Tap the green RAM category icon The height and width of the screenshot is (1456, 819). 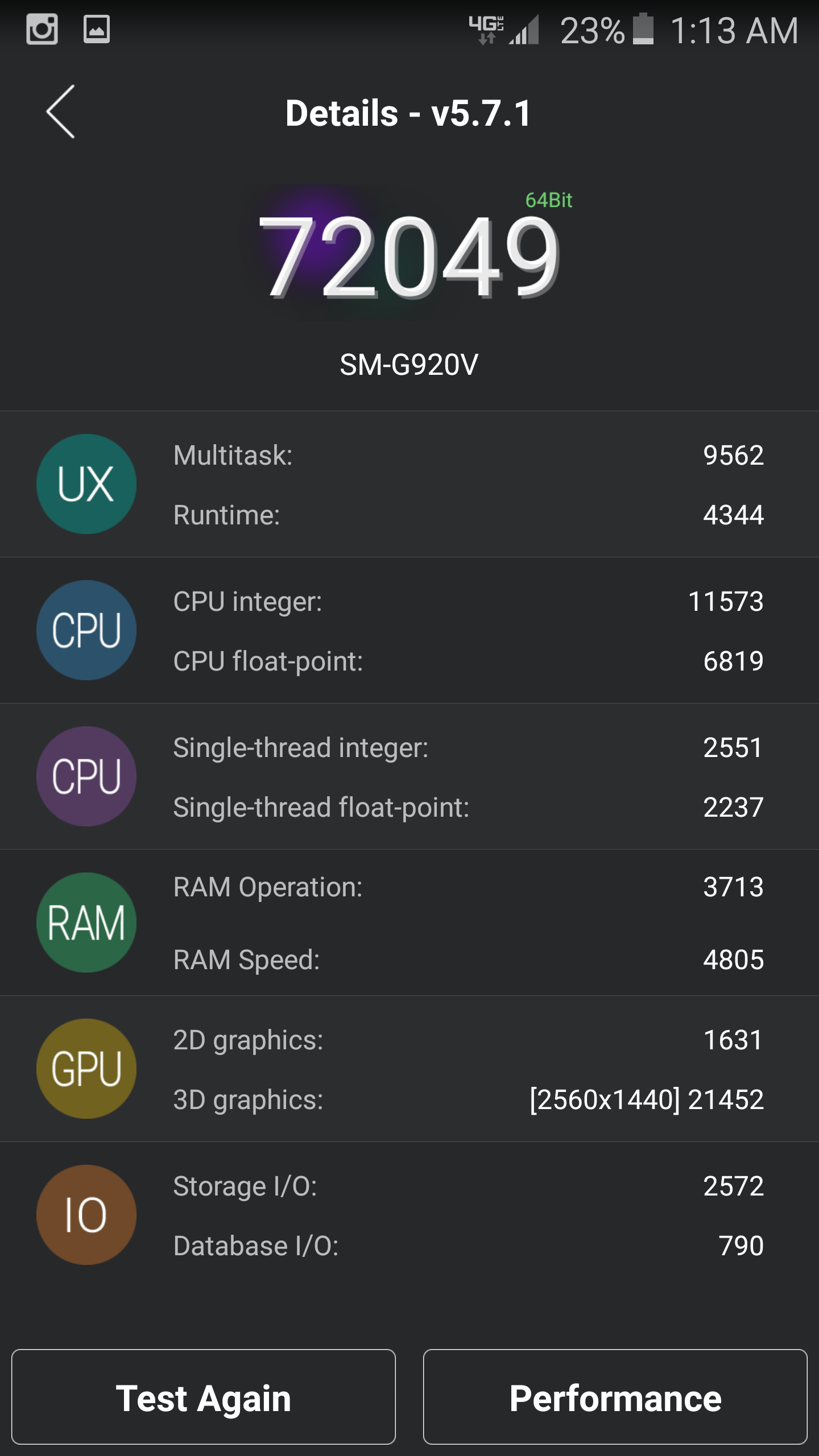pyautogui.click(x=86, y=923)
